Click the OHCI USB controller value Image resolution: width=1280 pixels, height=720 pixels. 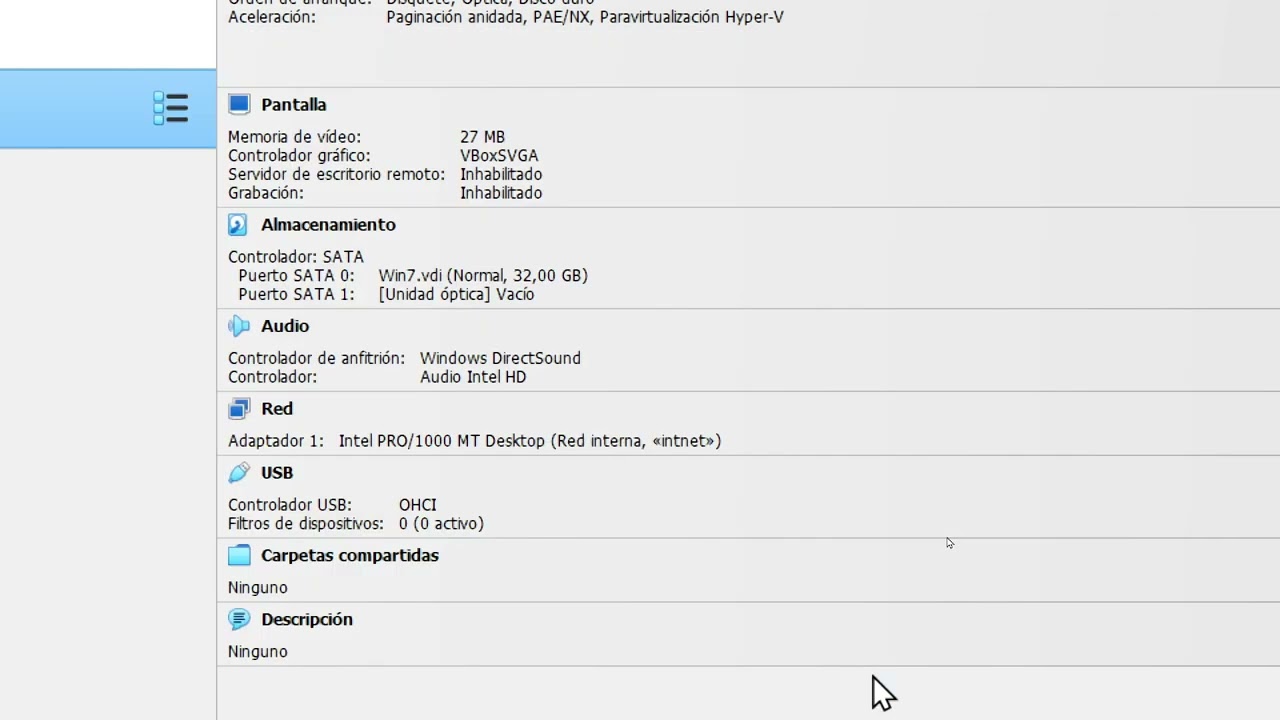[418, 505]
